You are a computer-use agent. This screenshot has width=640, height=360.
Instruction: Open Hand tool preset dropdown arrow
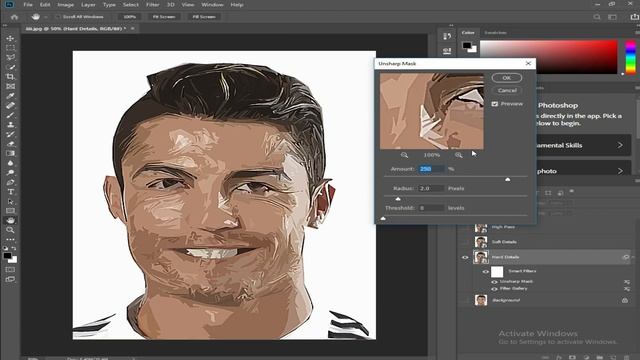coord(46,17)
